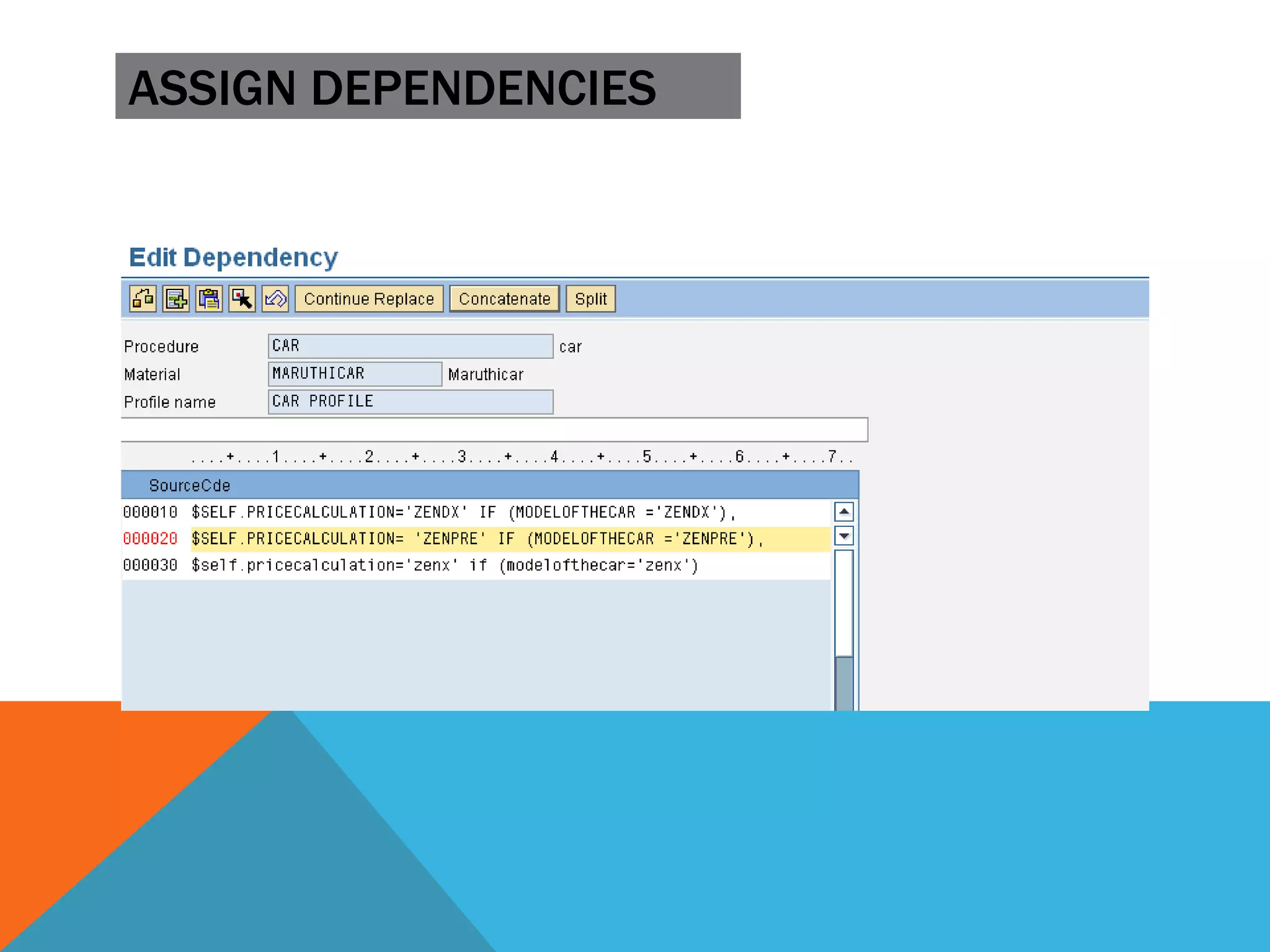Click the Concatenate button
Screen dimensions: 1270x952
coord(504,299)
